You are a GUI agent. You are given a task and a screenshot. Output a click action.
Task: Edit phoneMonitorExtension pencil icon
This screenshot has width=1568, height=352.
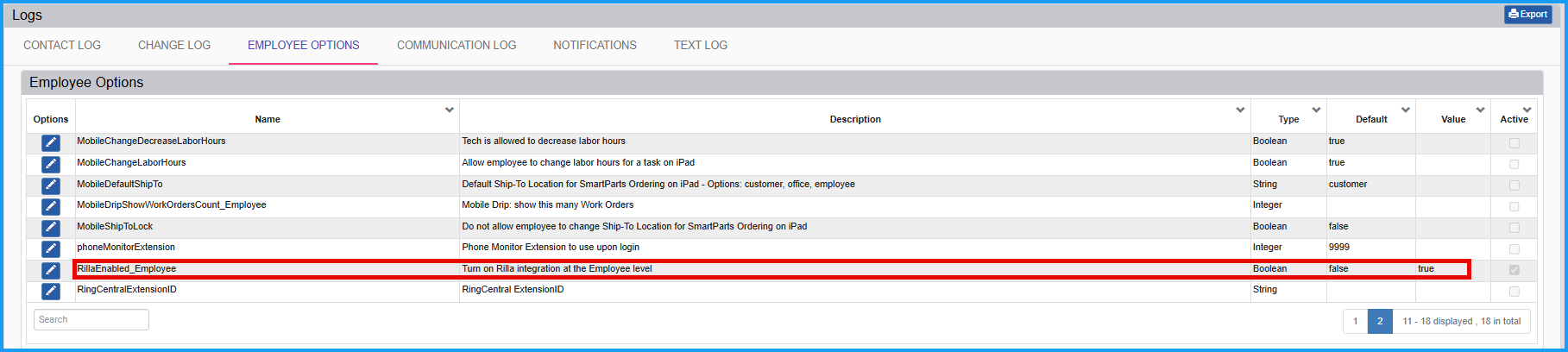tap(51, 248)
